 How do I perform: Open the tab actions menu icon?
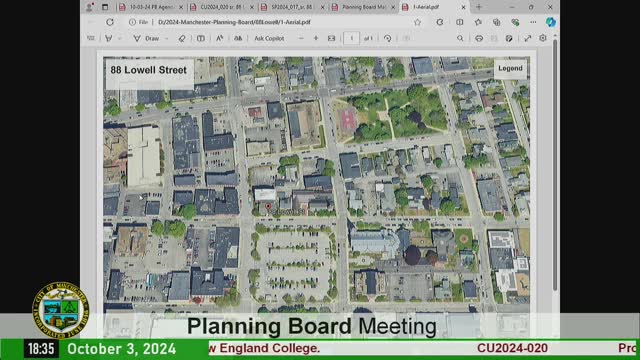click(x=105, y=7)
